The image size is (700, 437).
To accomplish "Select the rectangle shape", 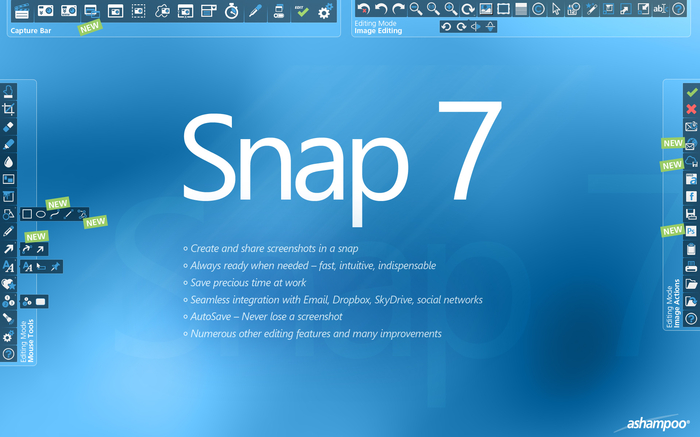I will (27, 214).
